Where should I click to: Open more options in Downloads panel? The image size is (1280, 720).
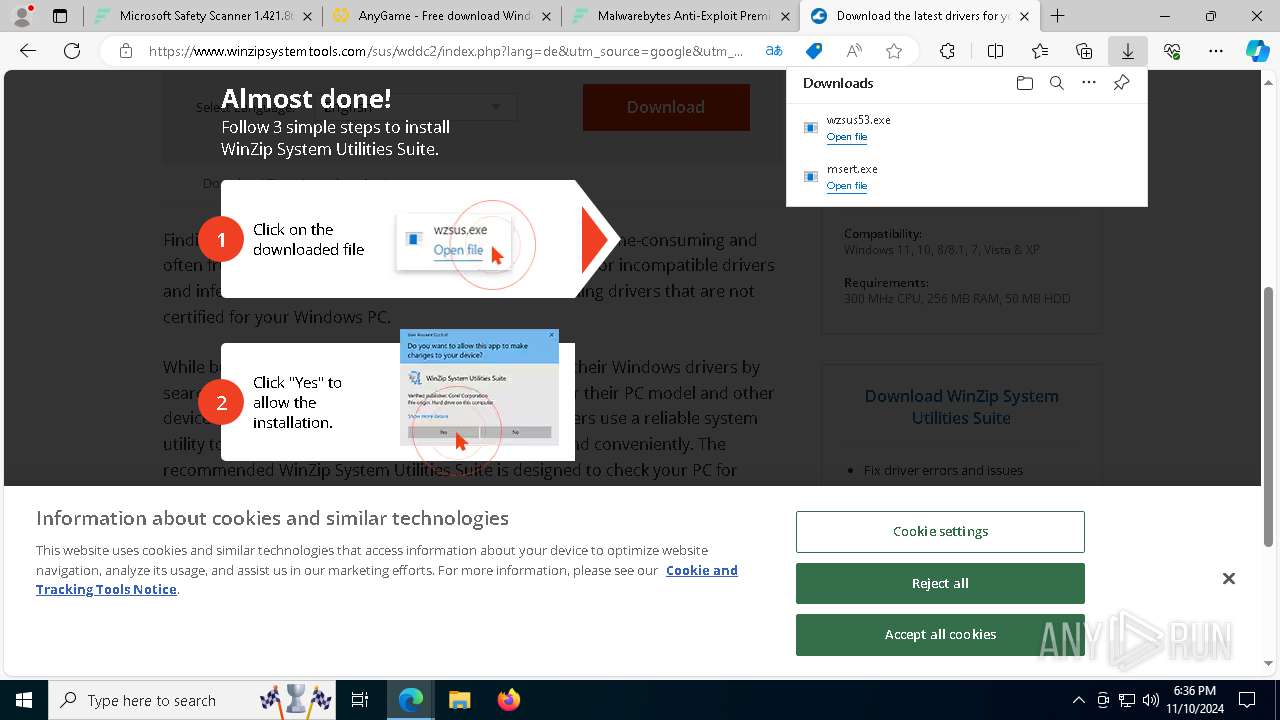point(1089,83)
